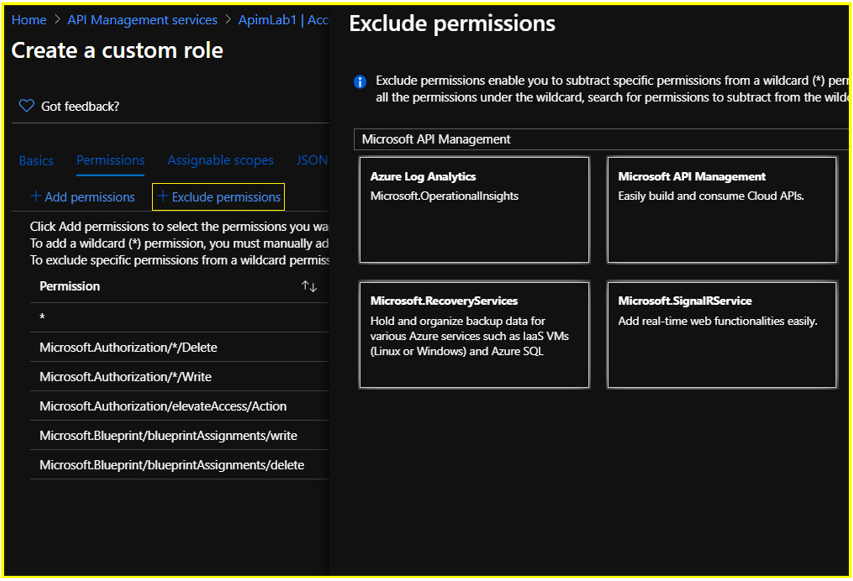Viewport: 853px width, 581px height.
Task: Click the 'Click Add permissions to select' instruction
Action: point(179,226)
